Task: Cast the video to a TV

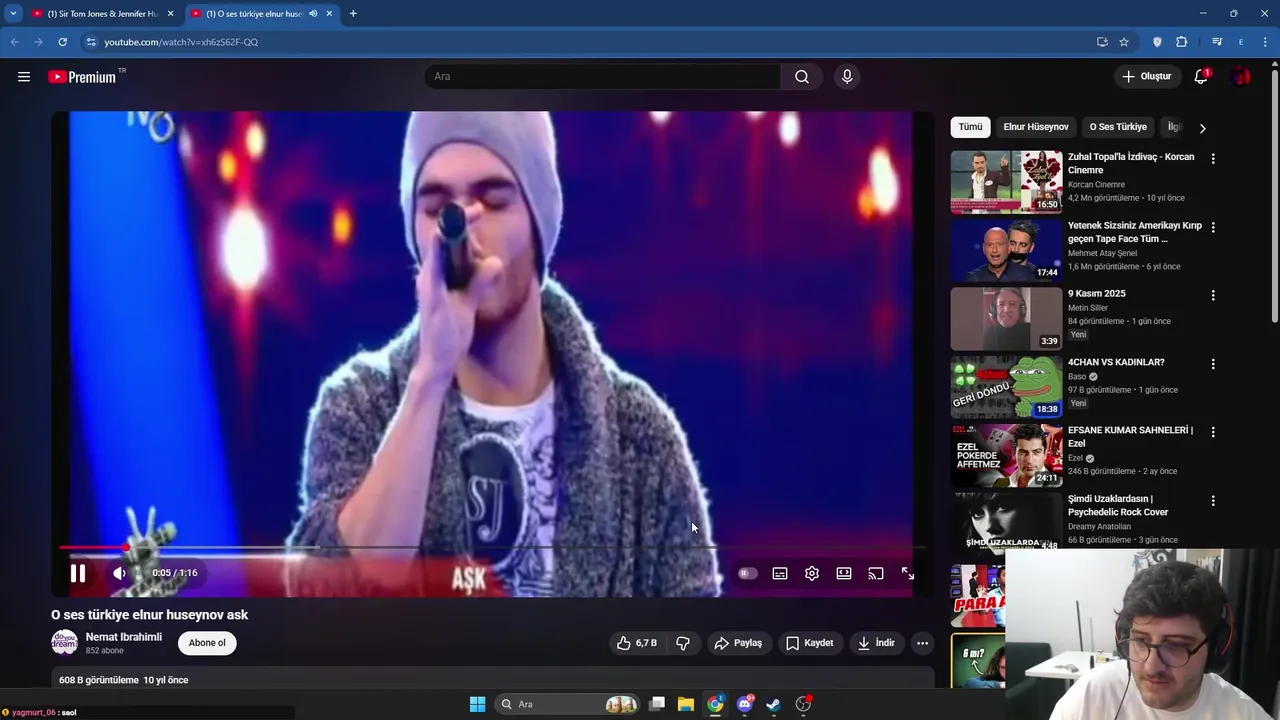Action: pos(876,573)
